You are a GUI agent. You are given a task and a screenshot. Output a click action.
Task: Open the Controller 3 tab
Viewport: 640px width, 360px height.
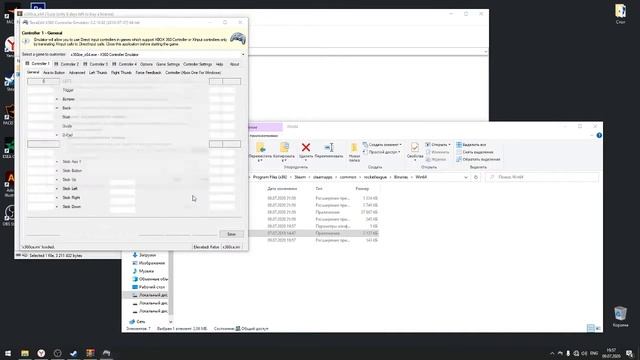point(96,64)
